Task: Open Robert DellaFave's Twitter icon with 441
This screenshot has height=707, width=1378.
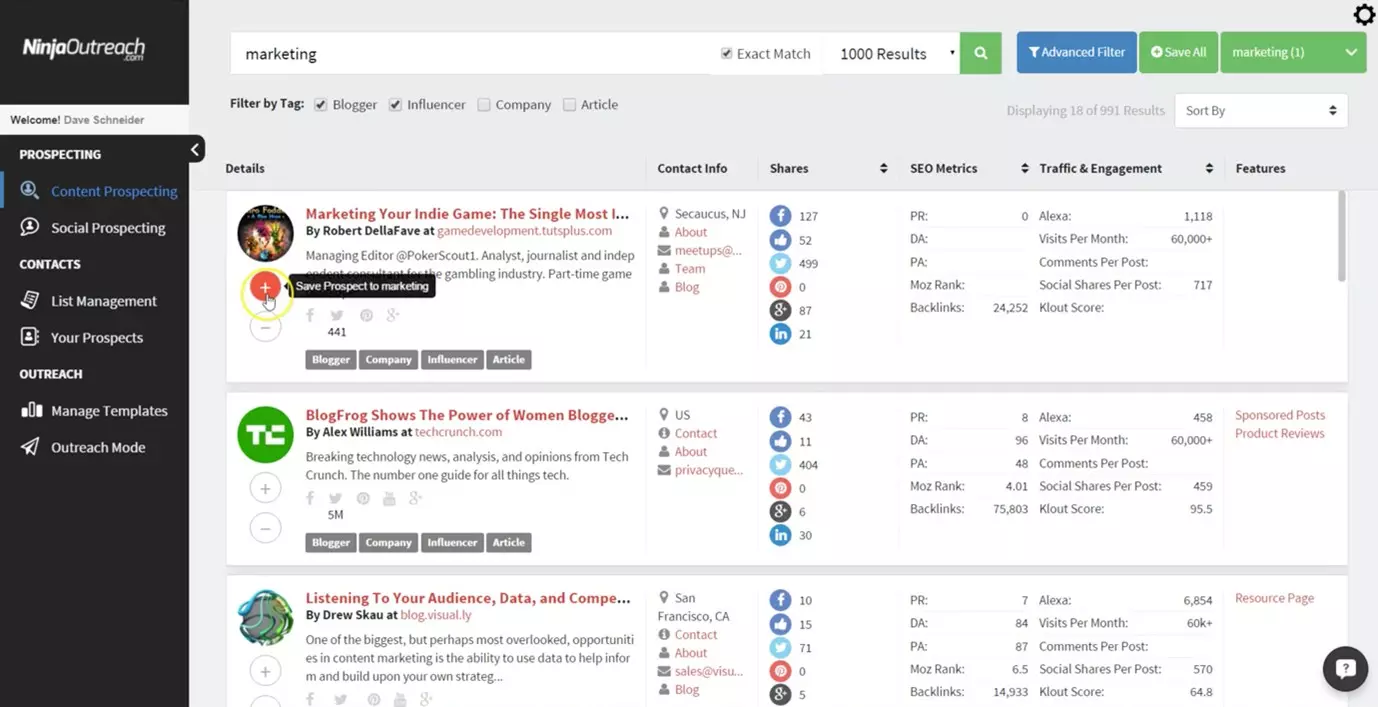Action: (x=337, y=315)
